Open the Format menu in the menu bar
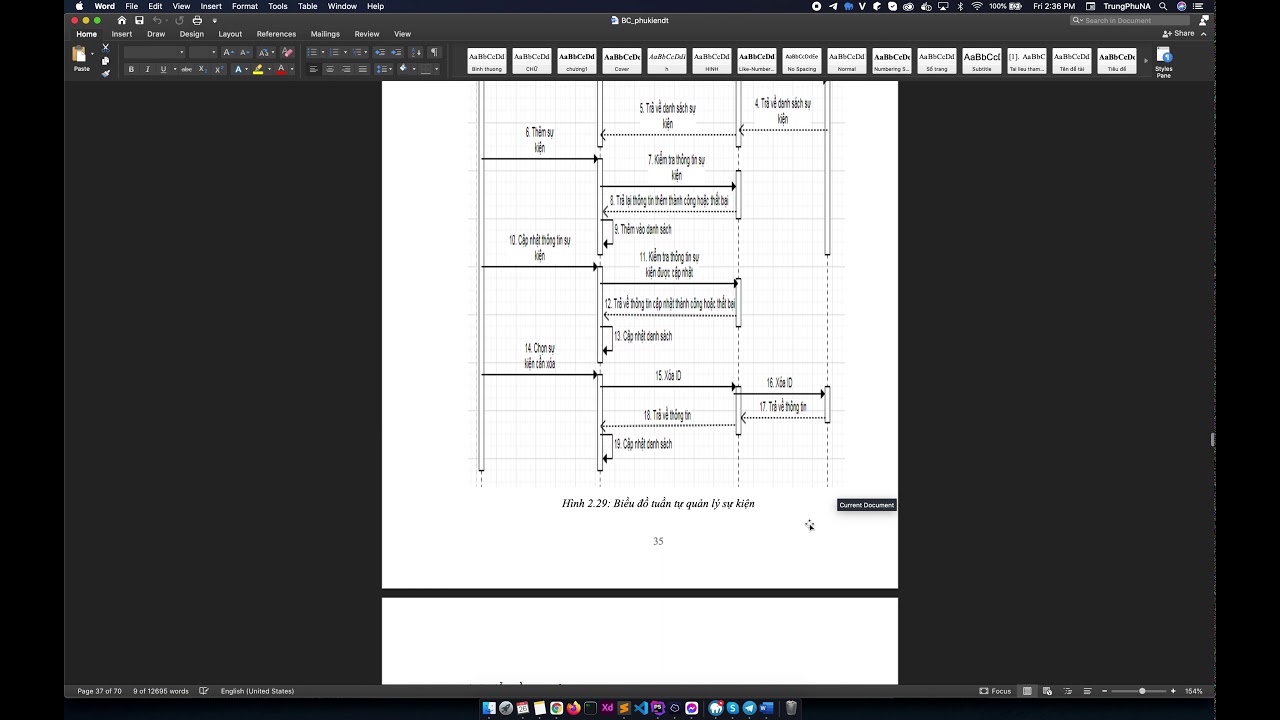Image resolution: width=1280 pixels, height=720 pixels. 245,6
